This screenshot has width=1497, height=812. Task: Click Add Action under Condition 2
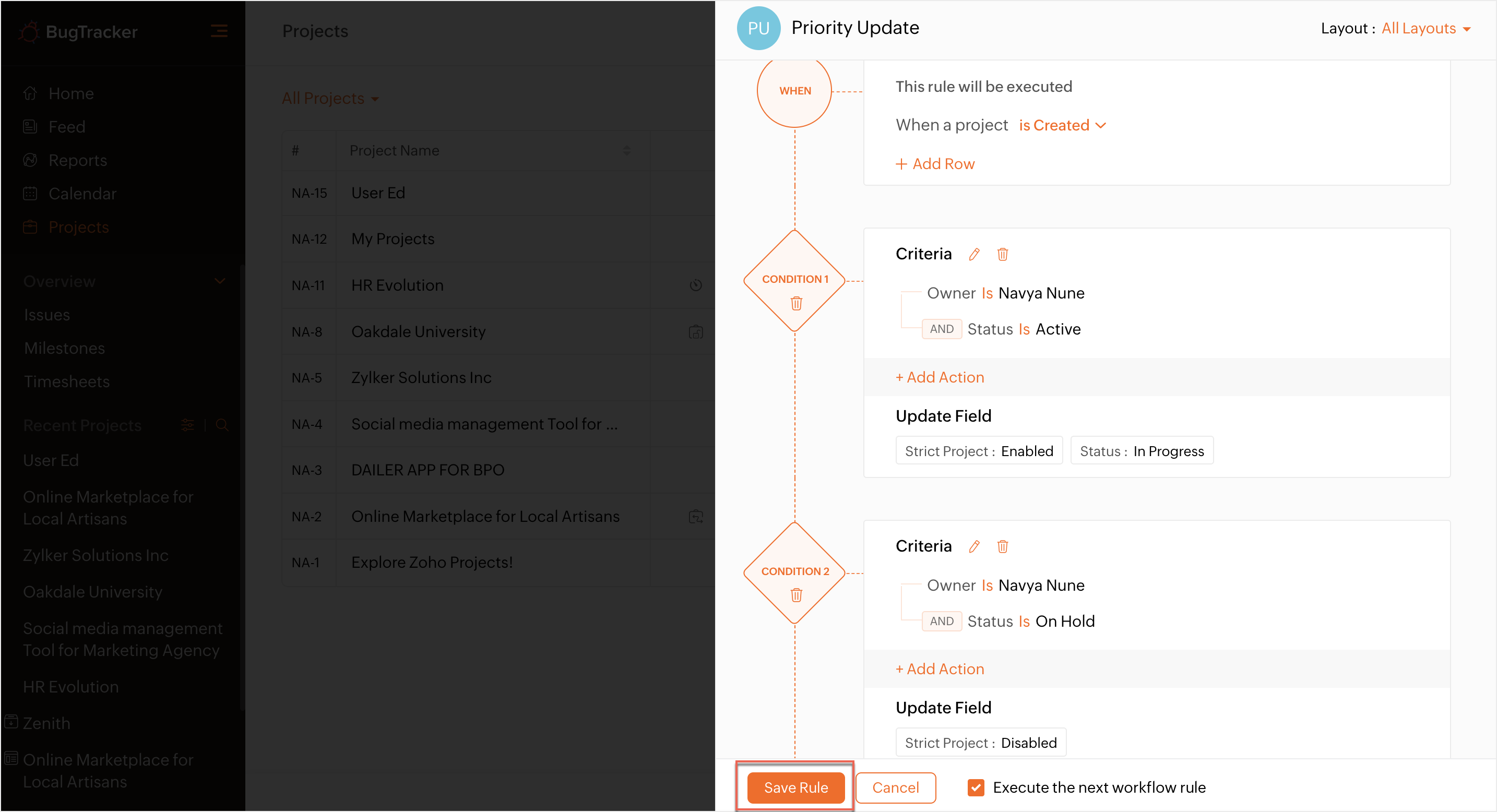coord(940,669)
